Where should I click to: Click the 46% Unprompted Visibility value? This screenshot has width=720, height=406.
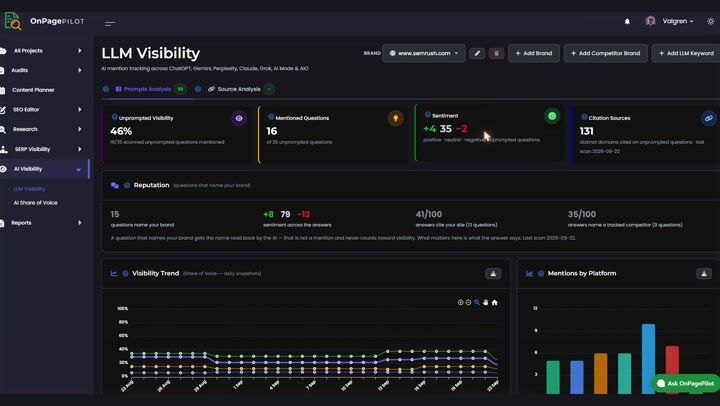click(x=121, y=131)
